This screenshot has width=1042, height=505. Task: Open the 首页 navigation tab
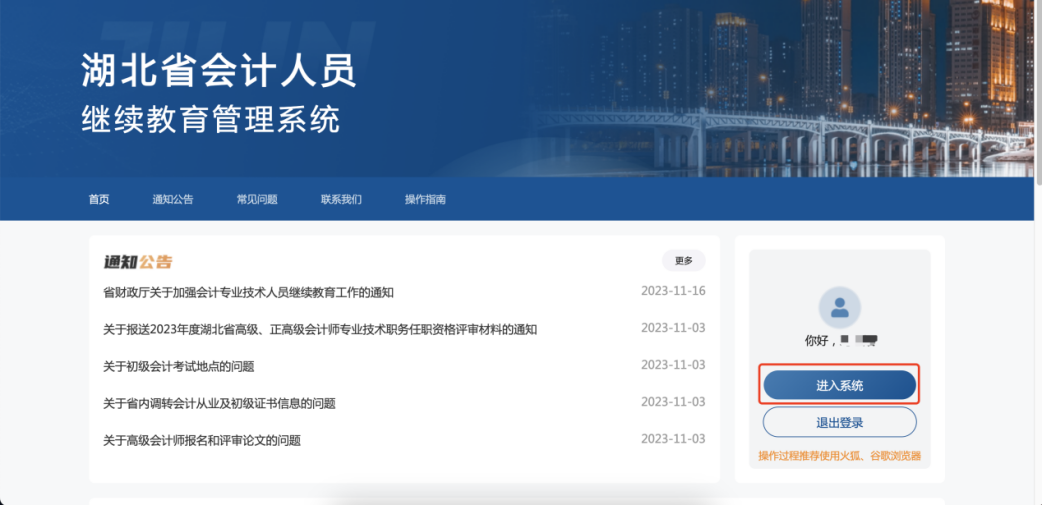click(x=99, y=199)
